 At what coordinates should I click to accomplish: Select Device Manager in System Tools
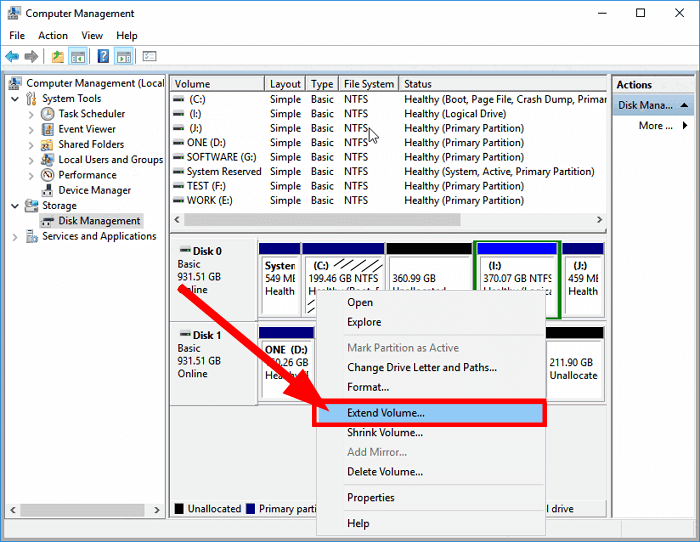click(x=94, y=190)
